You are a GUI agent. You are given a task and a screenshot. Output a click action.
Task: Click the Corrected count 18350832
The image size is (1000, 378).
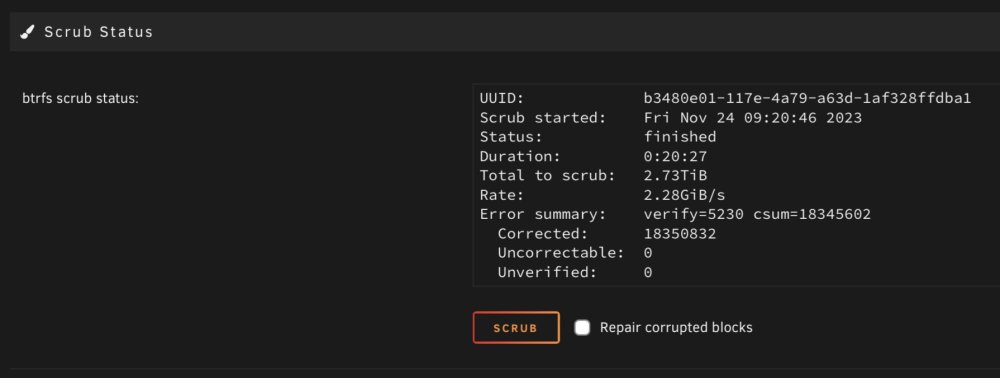680,234
